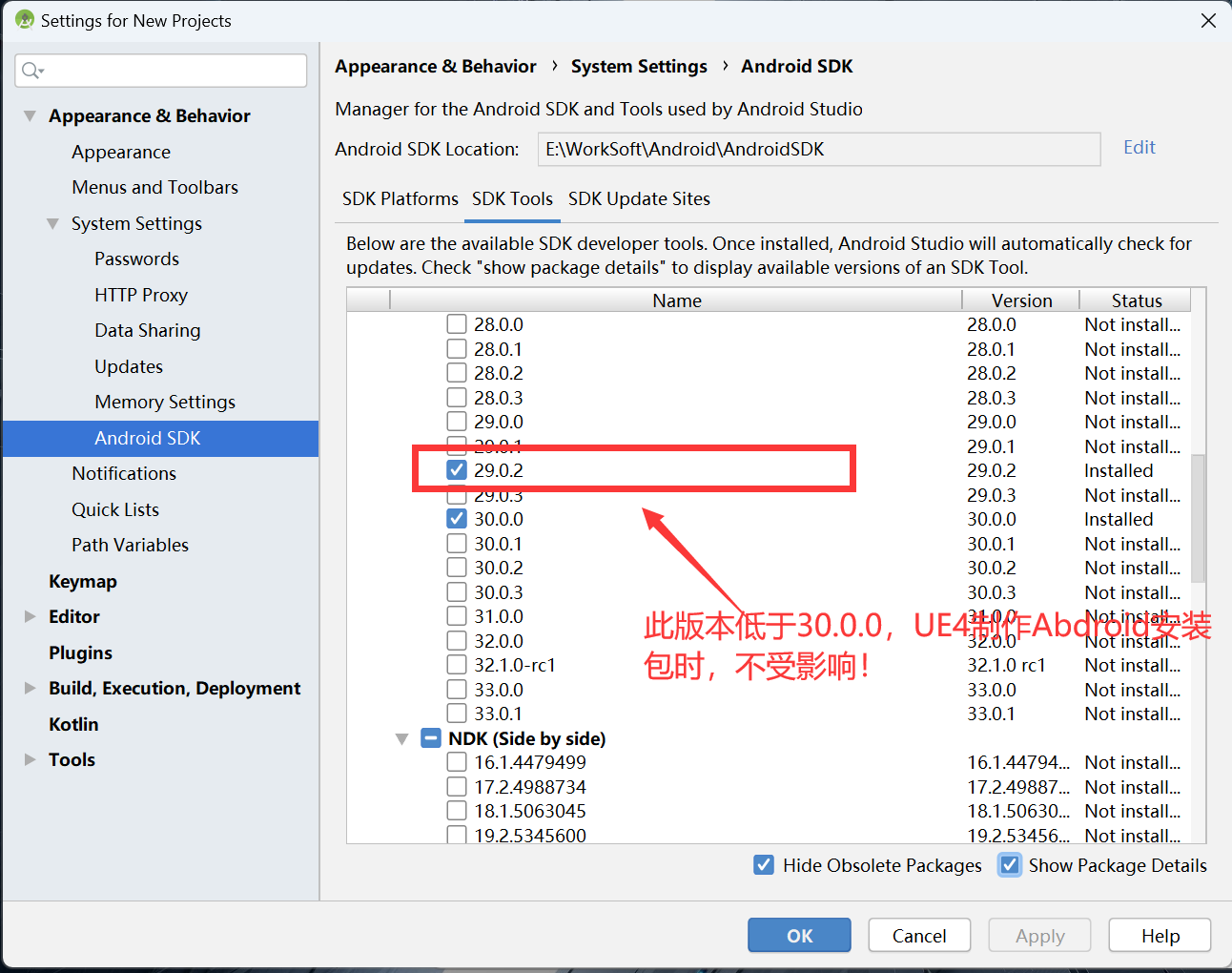Screen dimensions: 1232x973
Task: Click the search magnifier icon in settings
Action: coord(30,71)
